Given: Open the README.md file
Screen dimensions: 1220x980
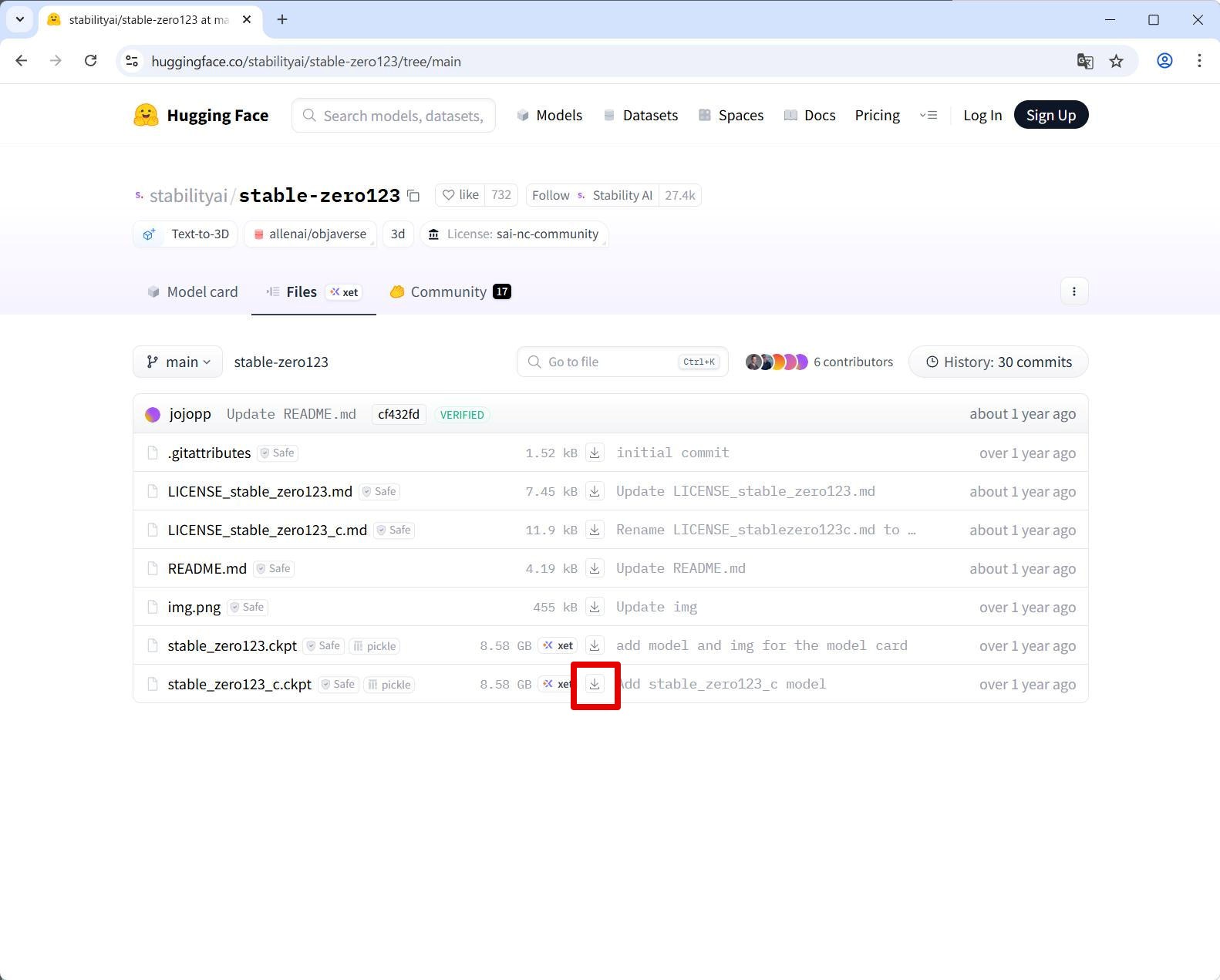Looking at the screenshot, I should pyautogui.click(x=207, y=568).
